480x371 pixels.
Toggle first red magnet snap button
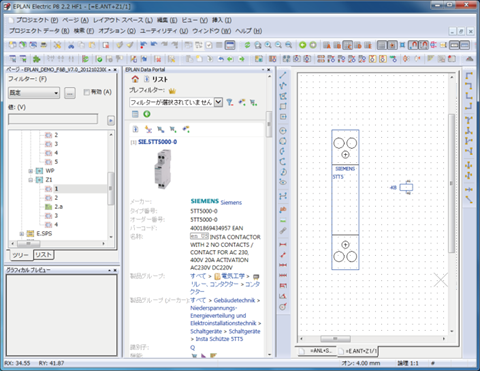pyautogui.click(x=413, y=45)
